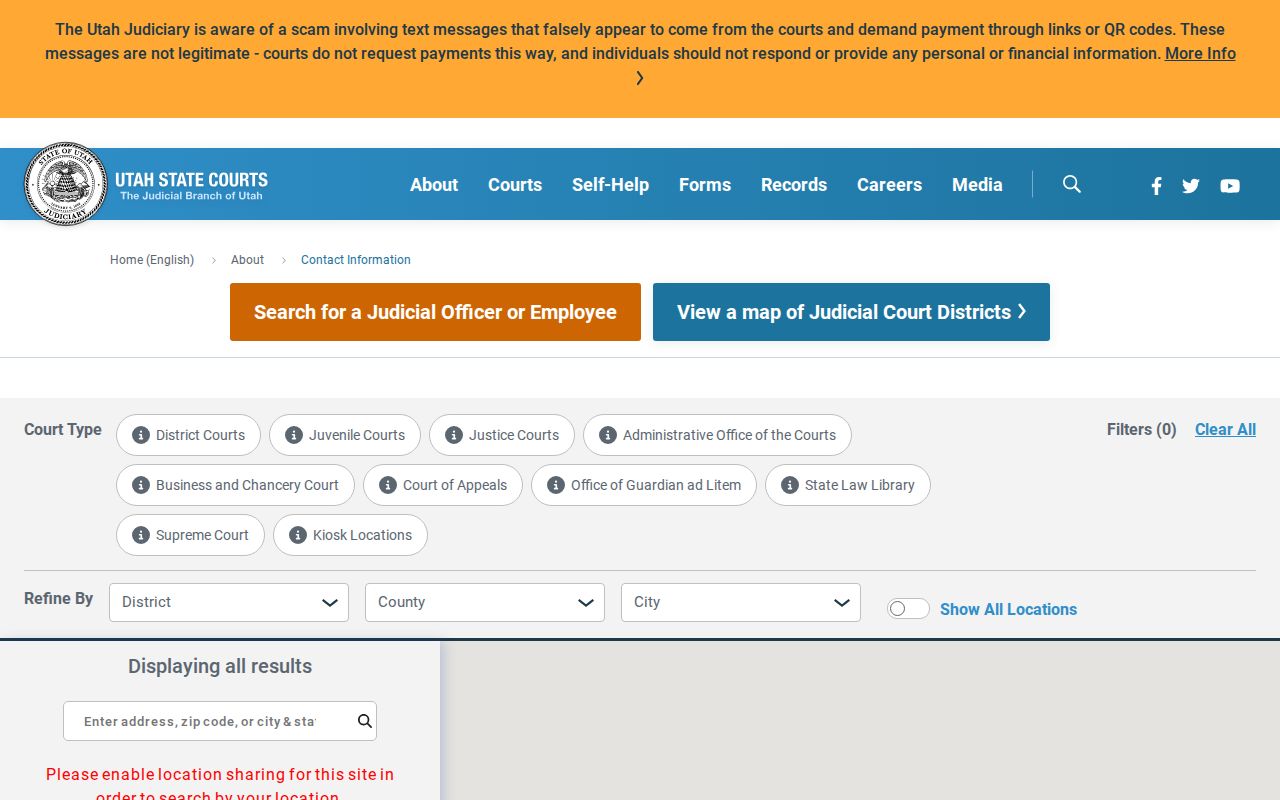The image size is (1280, 800).
Task: Open the Media menu
Action: point(977,185)
